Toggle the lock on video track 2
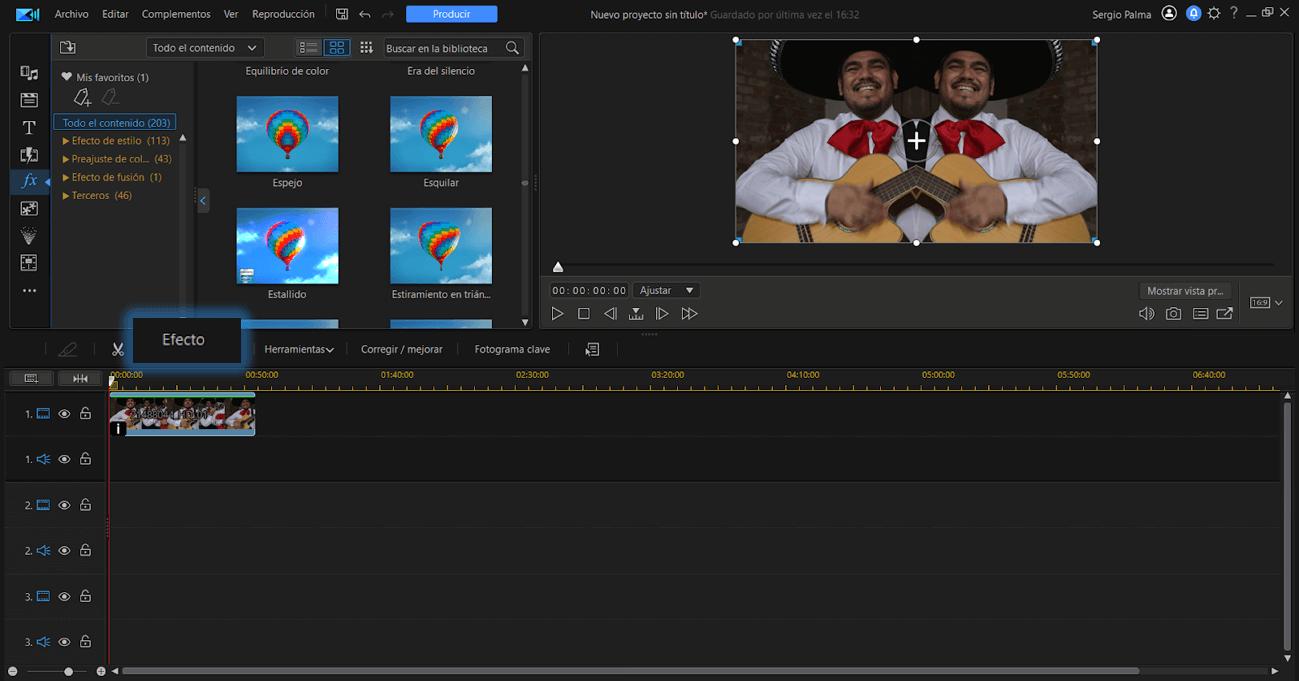The width and height of the screenshot is (1299, 681). click(86, 506)
